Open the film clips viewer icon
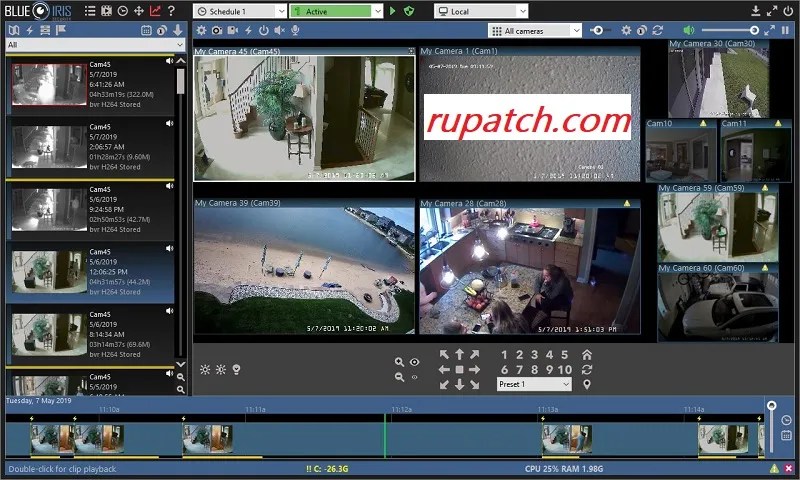The height and width of the screenshot is (480, 800). point(106,11)
